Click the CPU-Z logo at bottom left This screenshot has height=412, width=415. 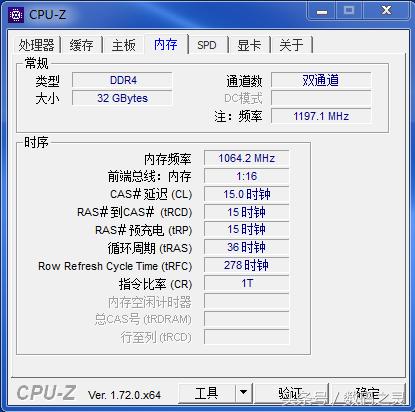(46, 393)
